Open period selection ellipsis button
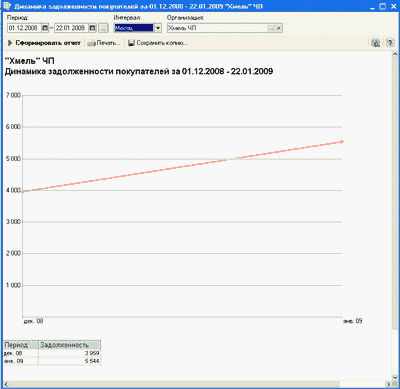This screenshot has height=389, width=400. click(104, 28)
